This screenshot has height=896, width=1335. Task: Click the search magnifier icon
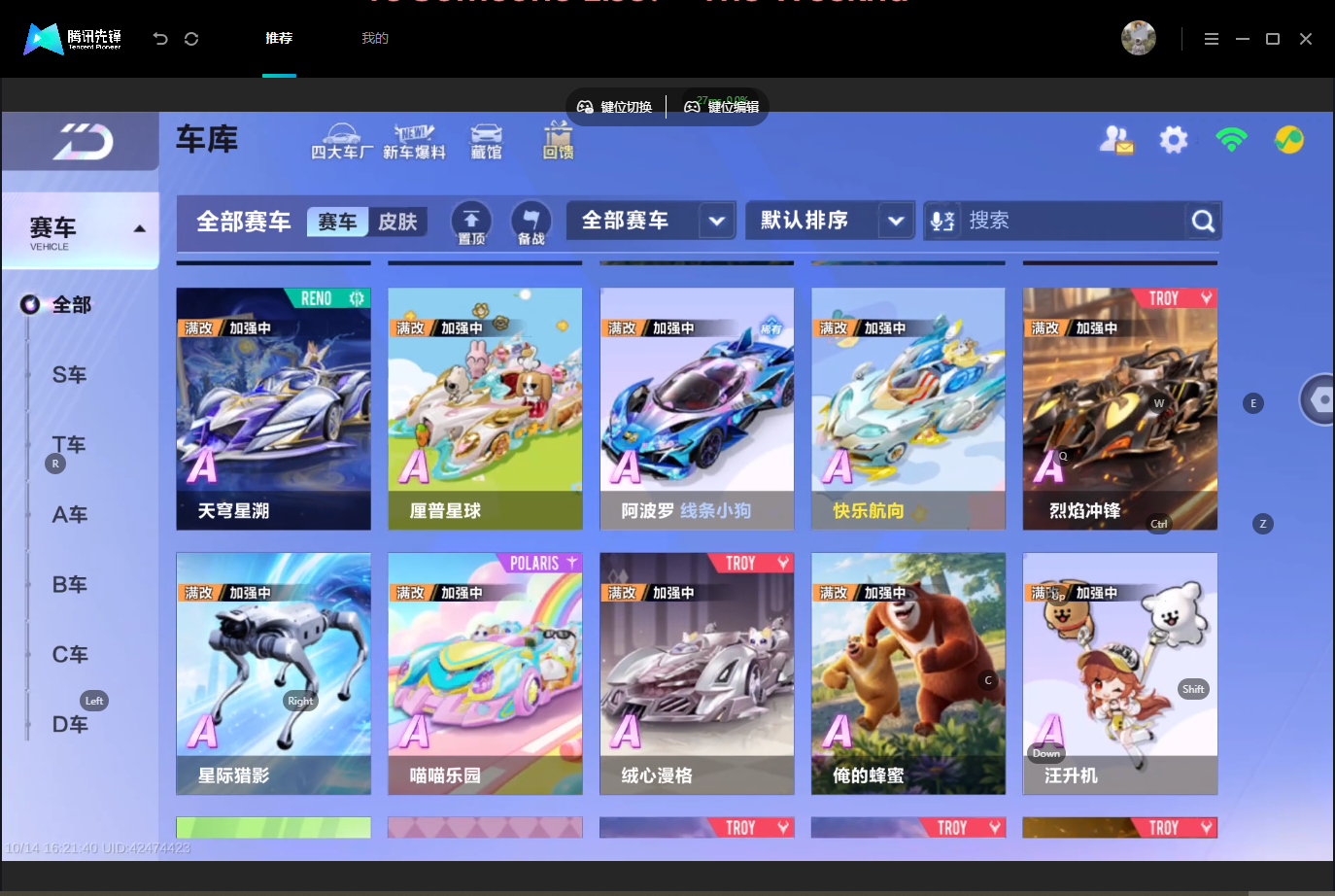pos(1203,222)
